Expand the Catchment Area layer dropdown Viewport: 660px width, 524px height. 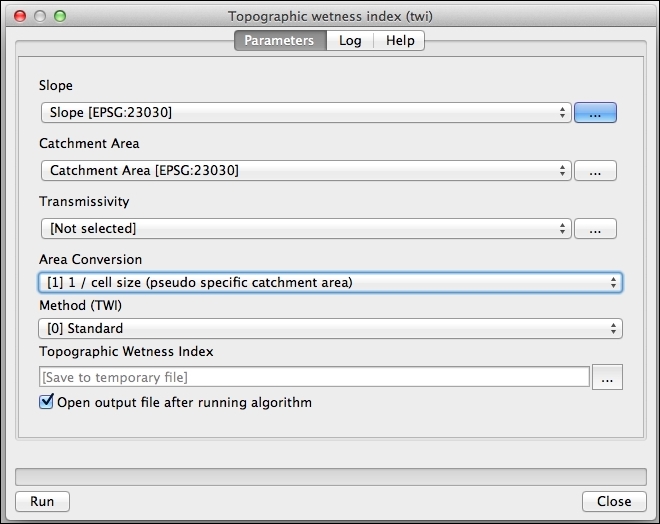coord(306,171)
